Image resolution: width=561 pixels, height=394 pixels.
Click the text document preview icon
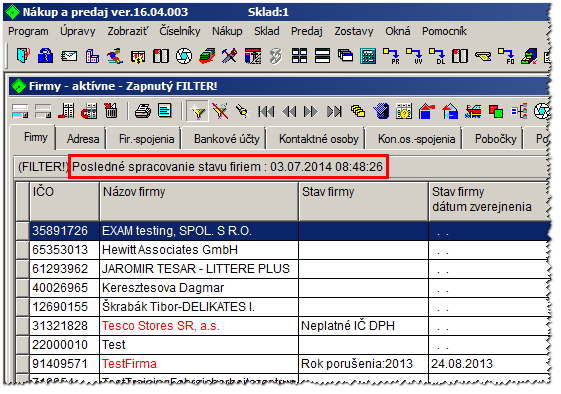point(165,111)
